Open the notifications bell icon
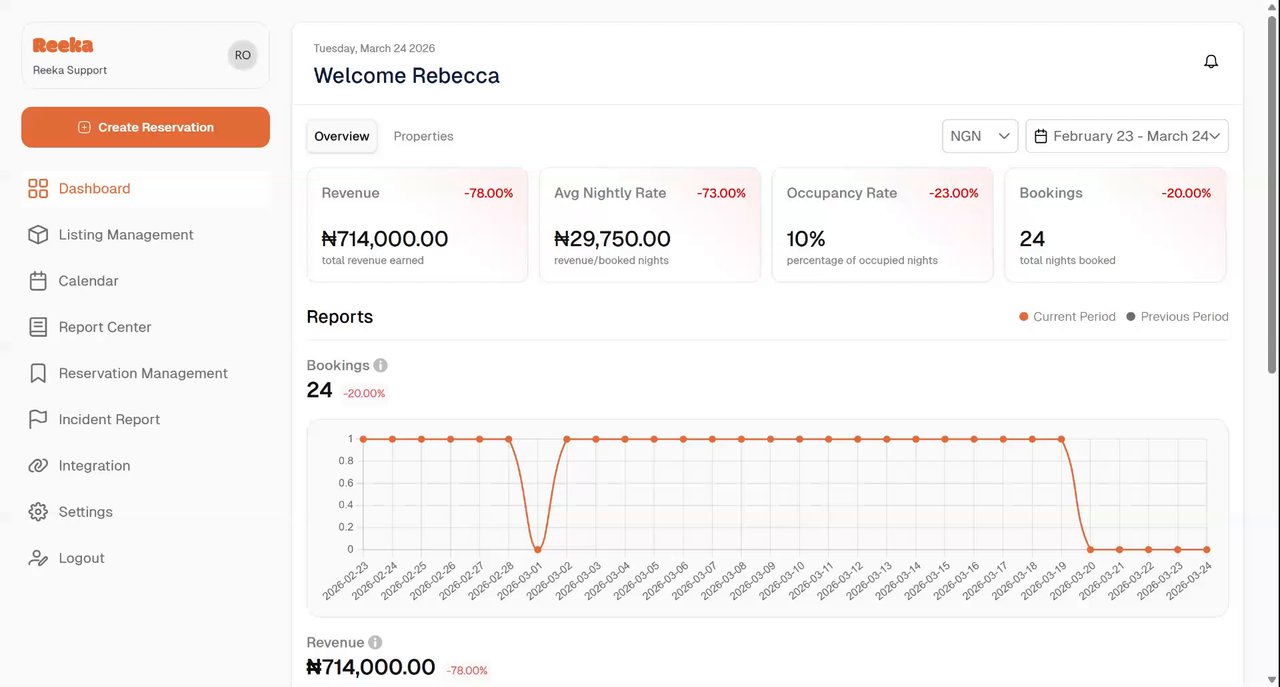 (x=1211, y=62)
